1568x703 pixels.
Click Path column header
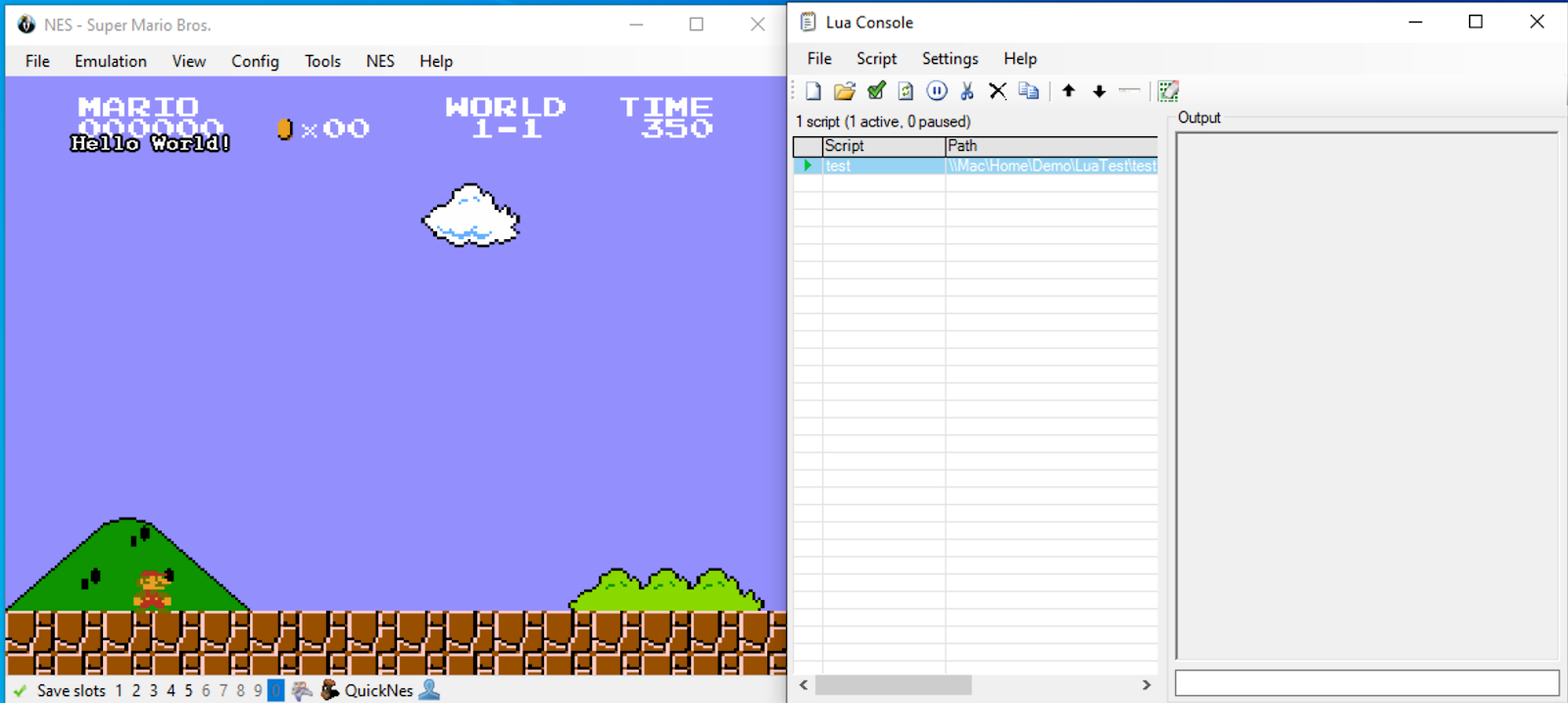point(1052,146)
